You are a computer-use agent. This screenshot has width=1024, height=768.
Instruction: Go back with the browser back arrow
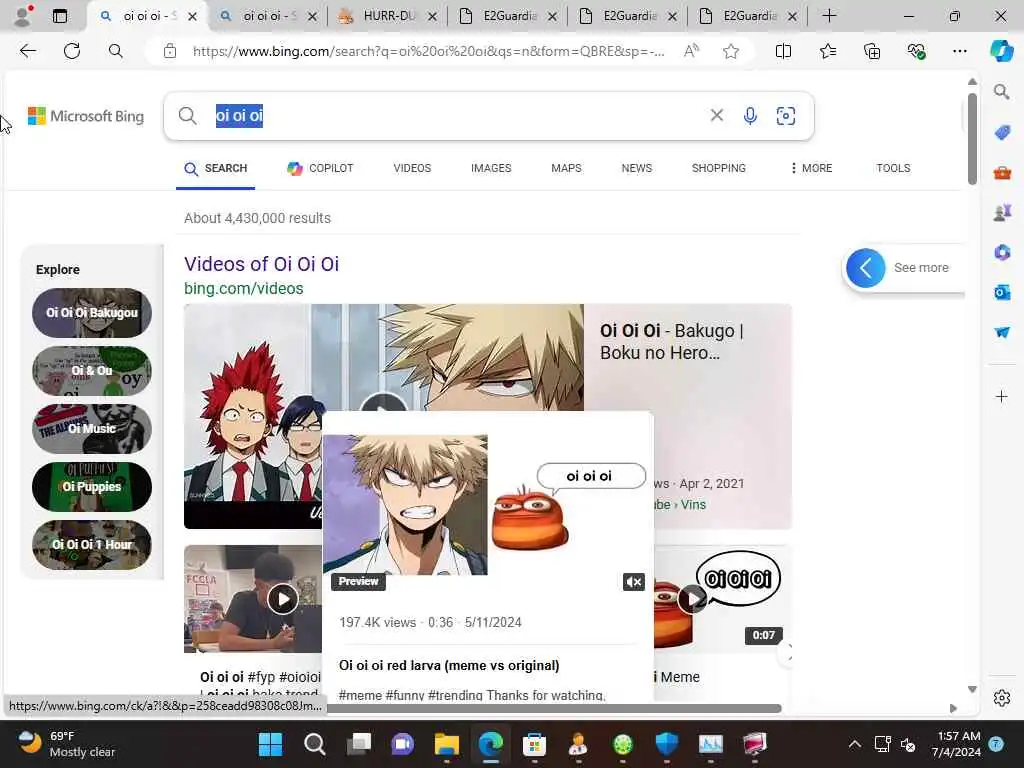tap(27, 51)
